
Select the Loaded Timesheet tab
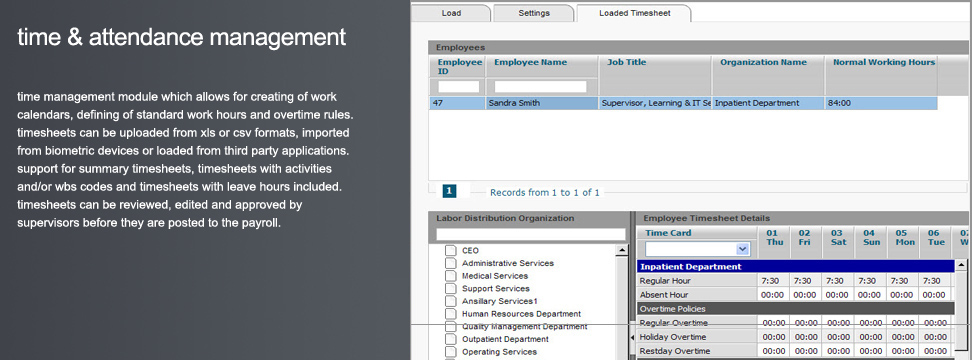pos(634,13)
